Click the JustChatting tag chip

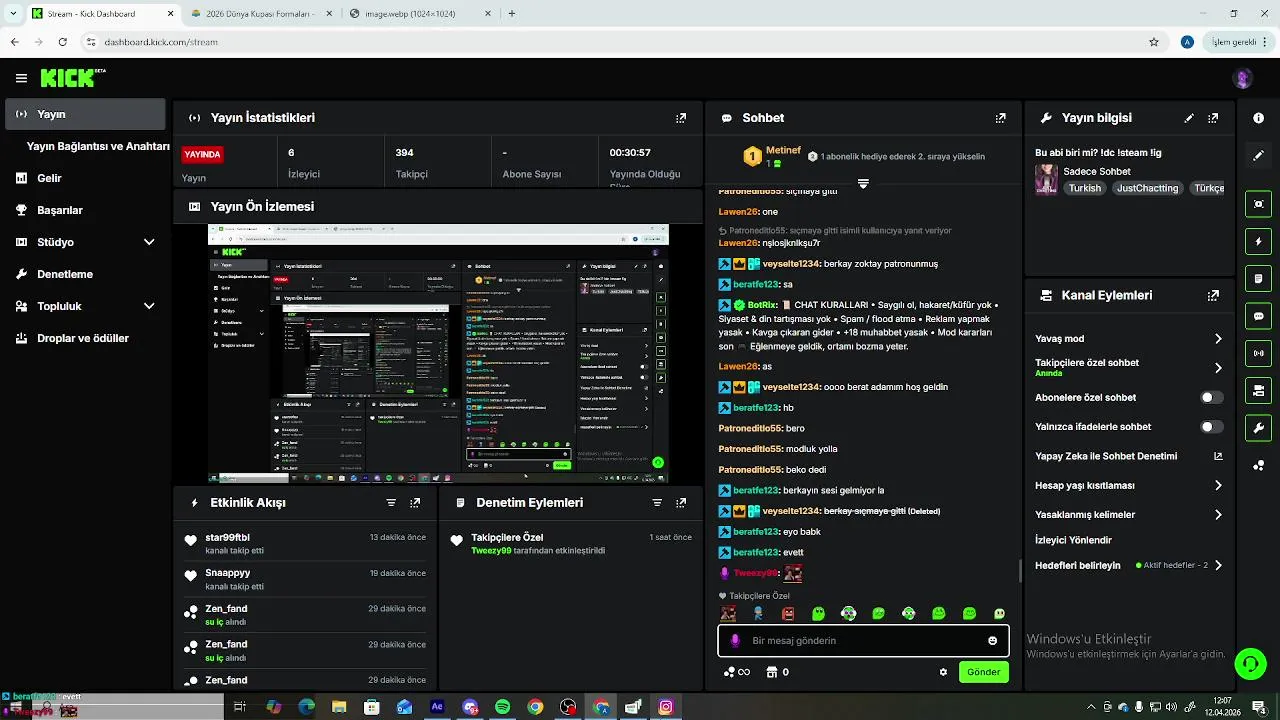coord(1148,188)
